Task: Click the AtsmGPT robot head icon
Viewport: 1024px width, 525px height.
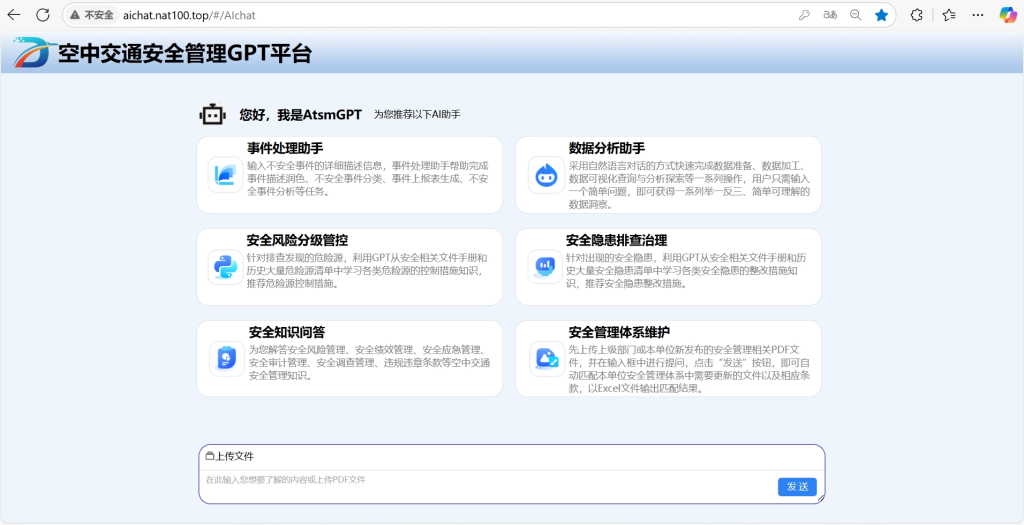Action: point(212,114)
